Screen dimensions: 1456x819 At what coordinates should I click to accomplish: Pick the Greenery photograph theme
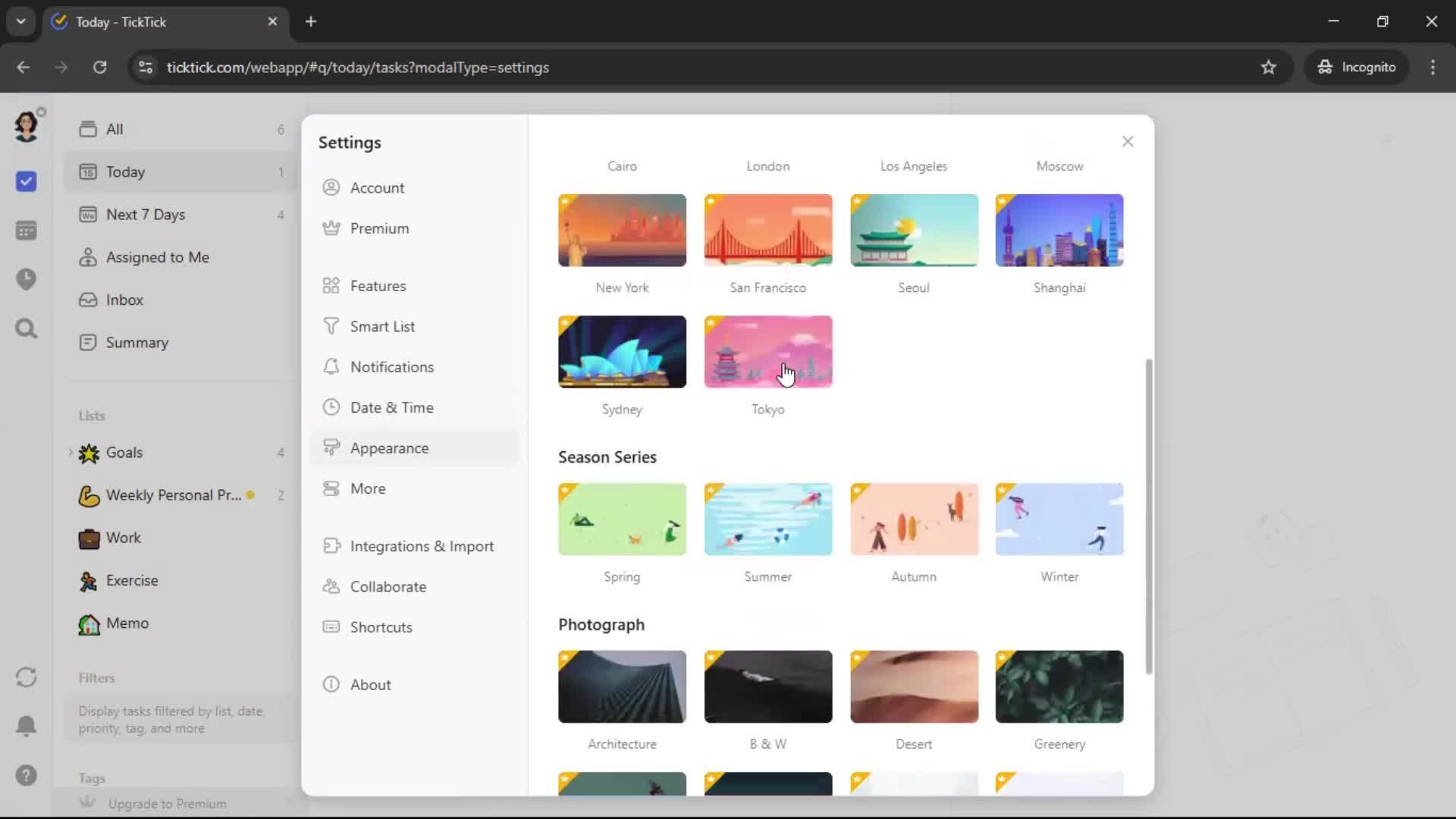[1059, 687]
